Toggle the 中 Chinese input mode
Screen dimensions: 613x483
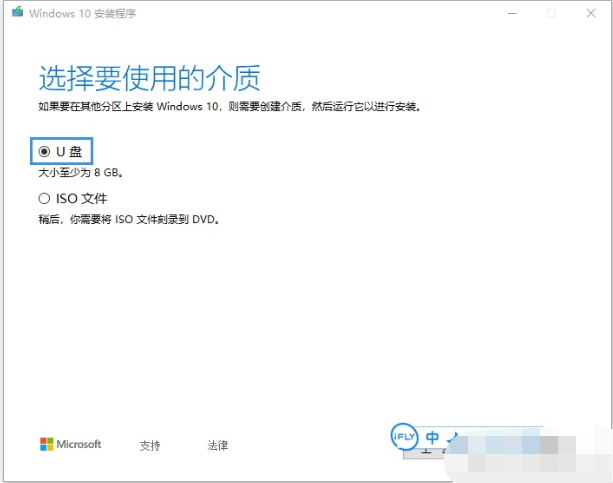(x=432, y=437)
